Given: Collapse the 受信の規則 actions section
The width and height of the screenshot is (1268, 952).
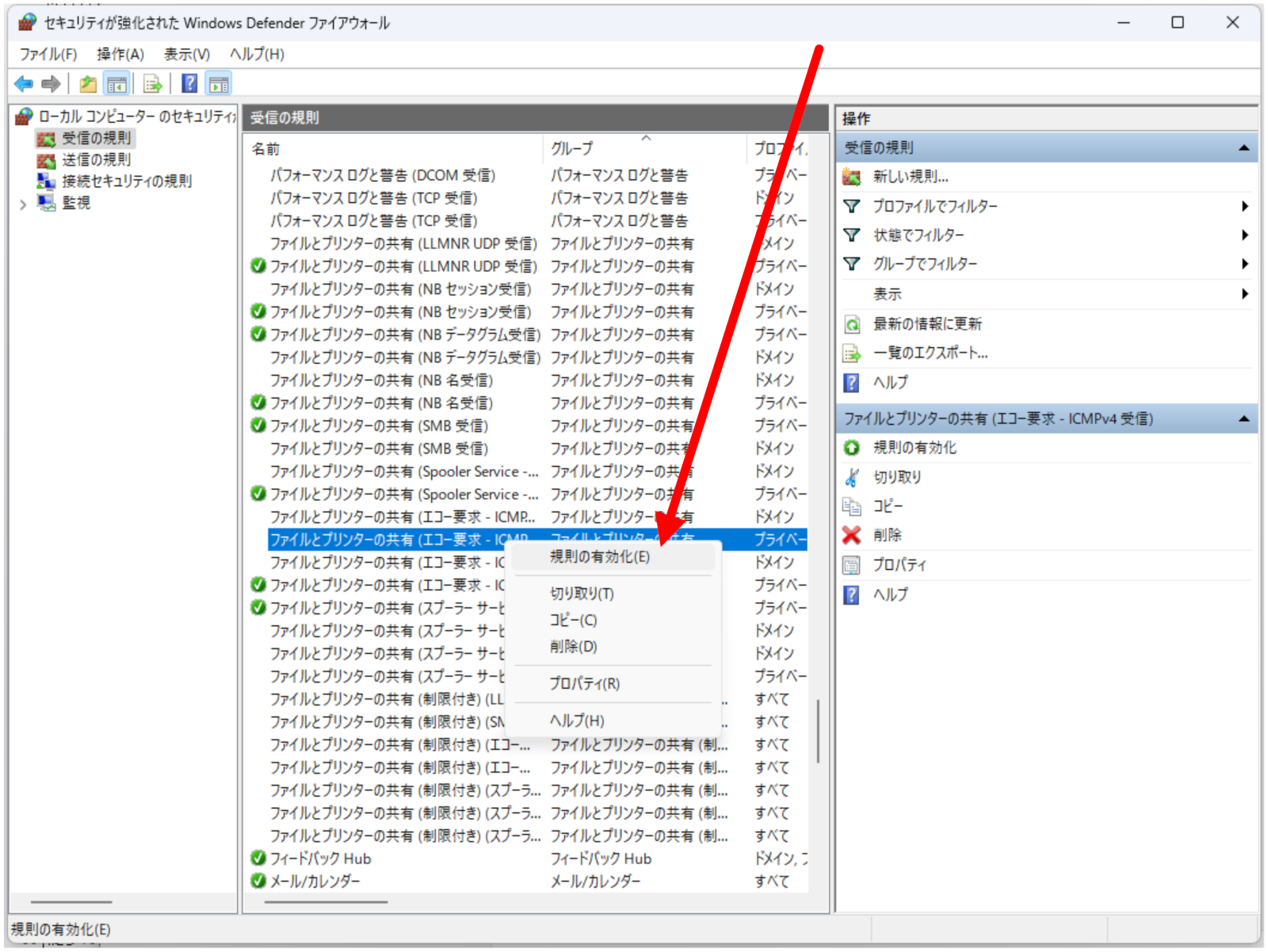Looking at the screenshot, I should point(1243,148).
